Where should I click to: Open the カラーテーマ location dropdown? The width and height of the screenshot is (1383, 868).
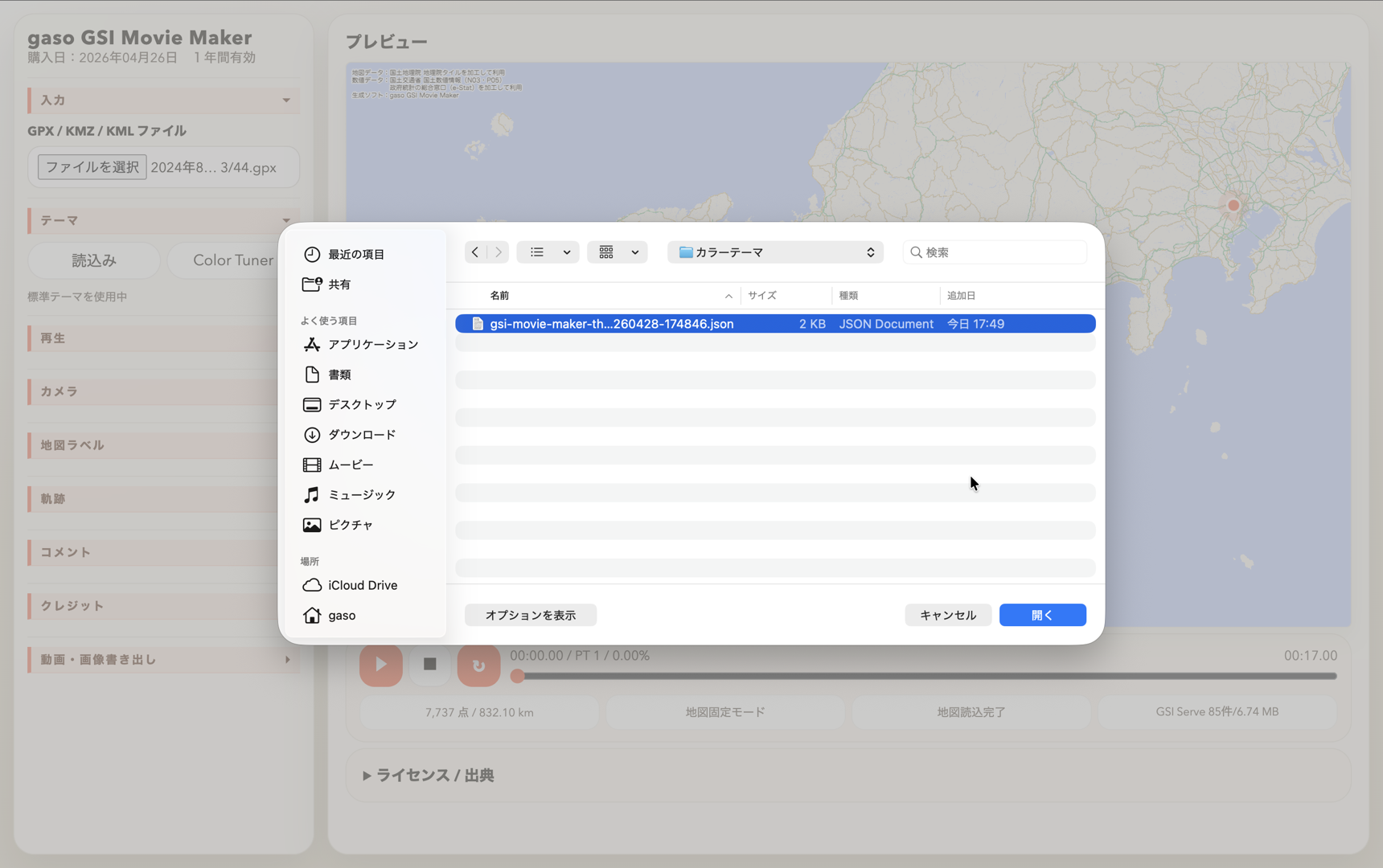click(774, 252)
